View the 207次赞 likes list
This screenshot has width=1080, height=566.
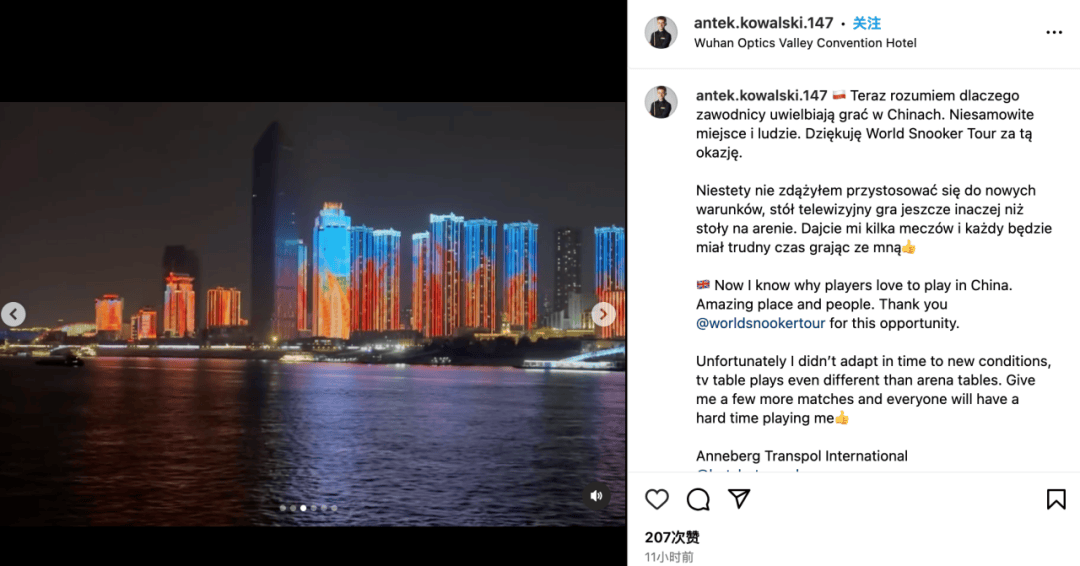point(672,537)
